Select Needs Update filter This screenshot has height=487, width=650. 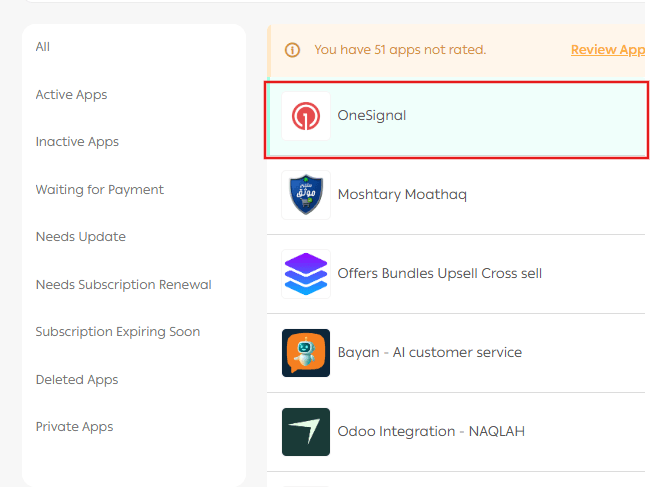[x=80, y=237]
